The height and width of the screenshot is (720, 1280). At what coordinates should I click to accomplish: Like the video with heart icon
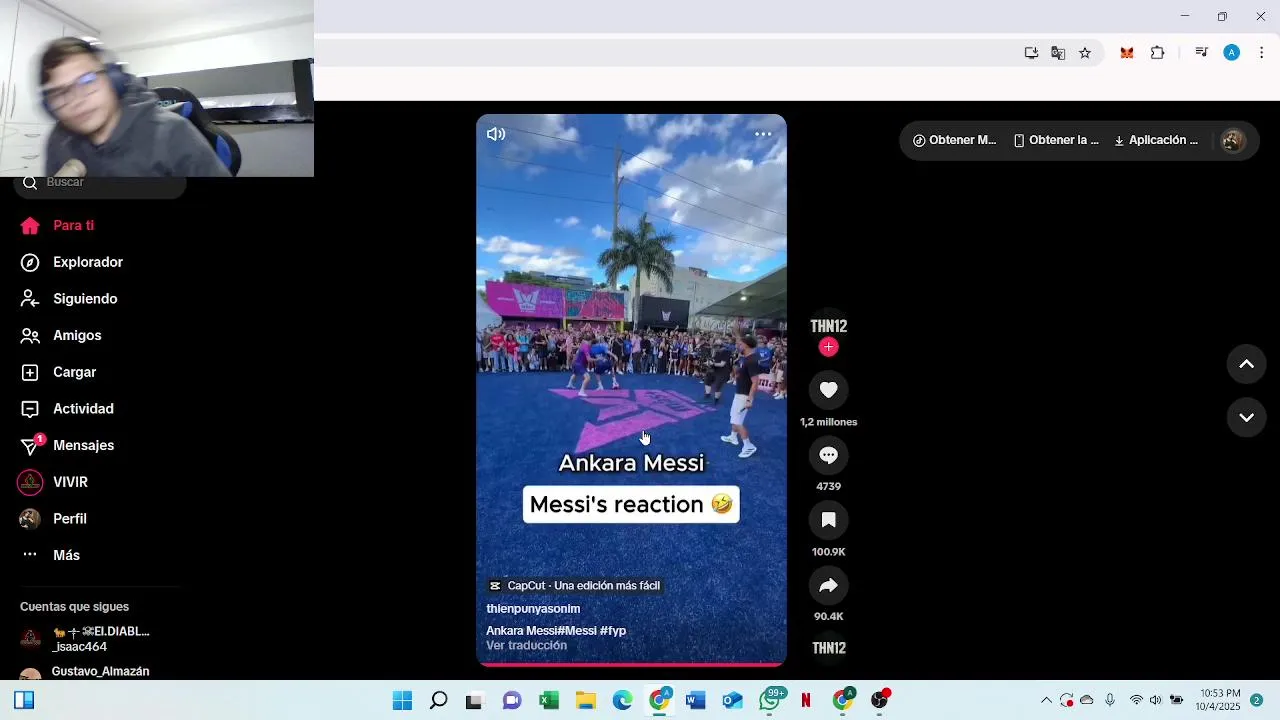828,390
